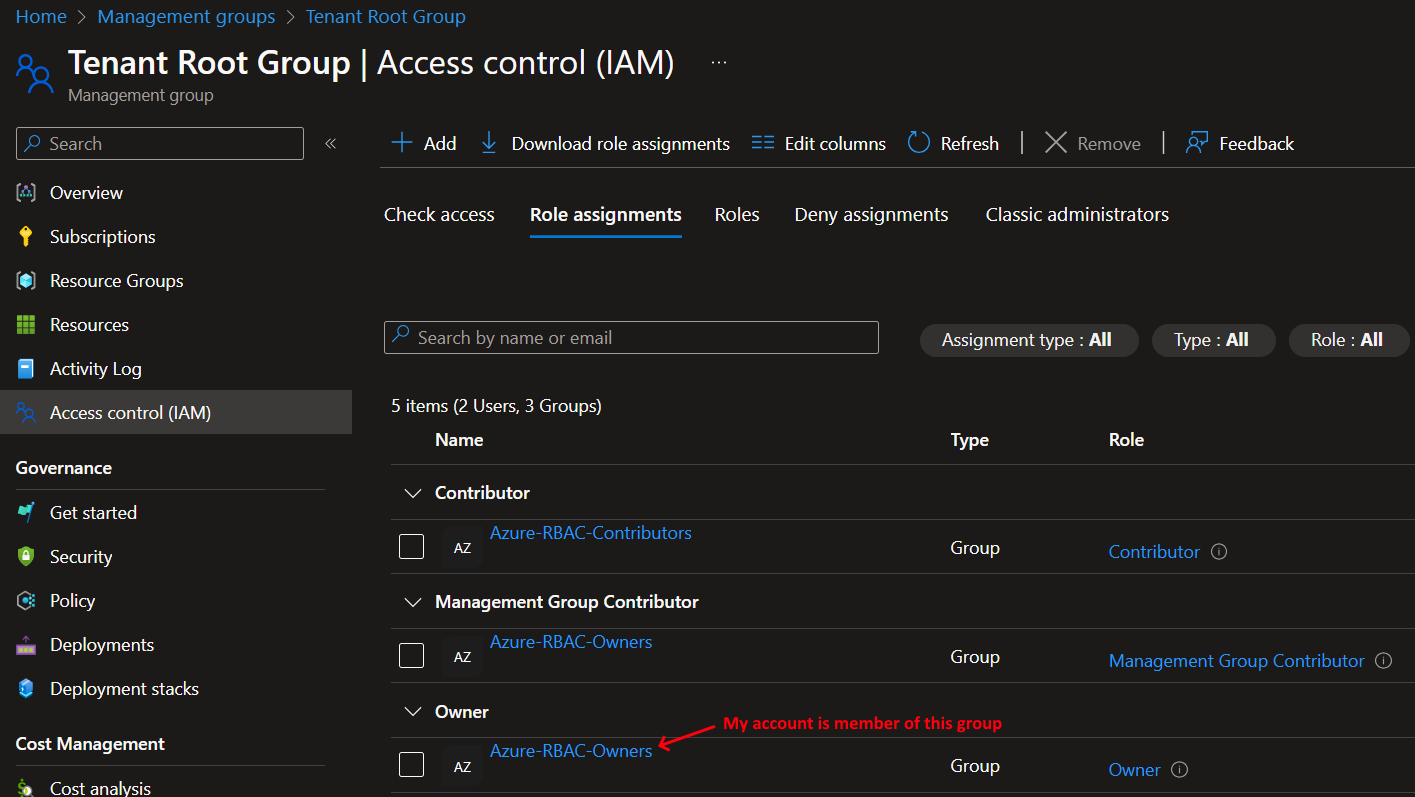This screenshot has width=1415, height=797.
Task: Click the circular Refresh icon
Action: [x=919, y=143]
